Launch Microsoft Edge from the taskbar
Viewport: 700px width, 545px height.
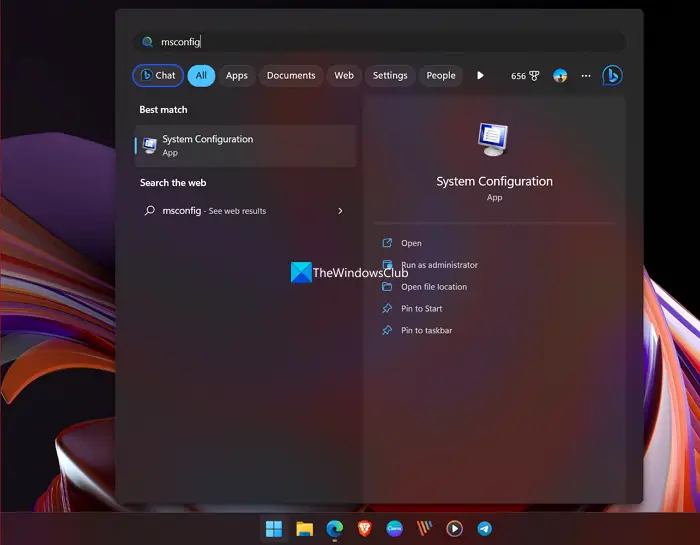click(334, 529)
